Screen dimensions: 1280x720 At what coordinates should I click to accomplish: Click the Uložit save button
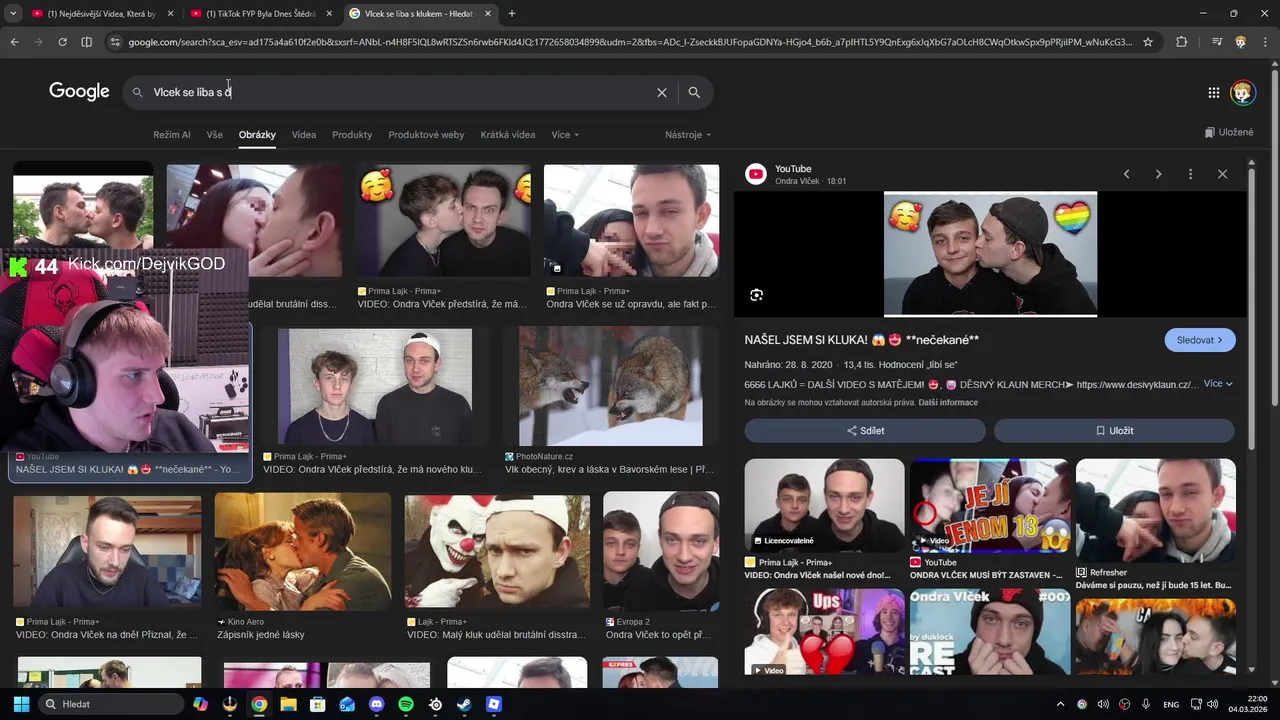tap(1114, 431)
